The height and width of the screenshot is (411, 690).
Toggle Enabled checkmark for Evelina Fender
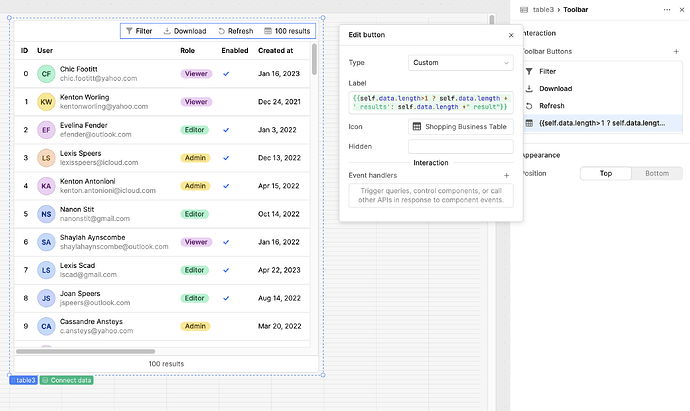pyautogui.click(x=226, y=130)
